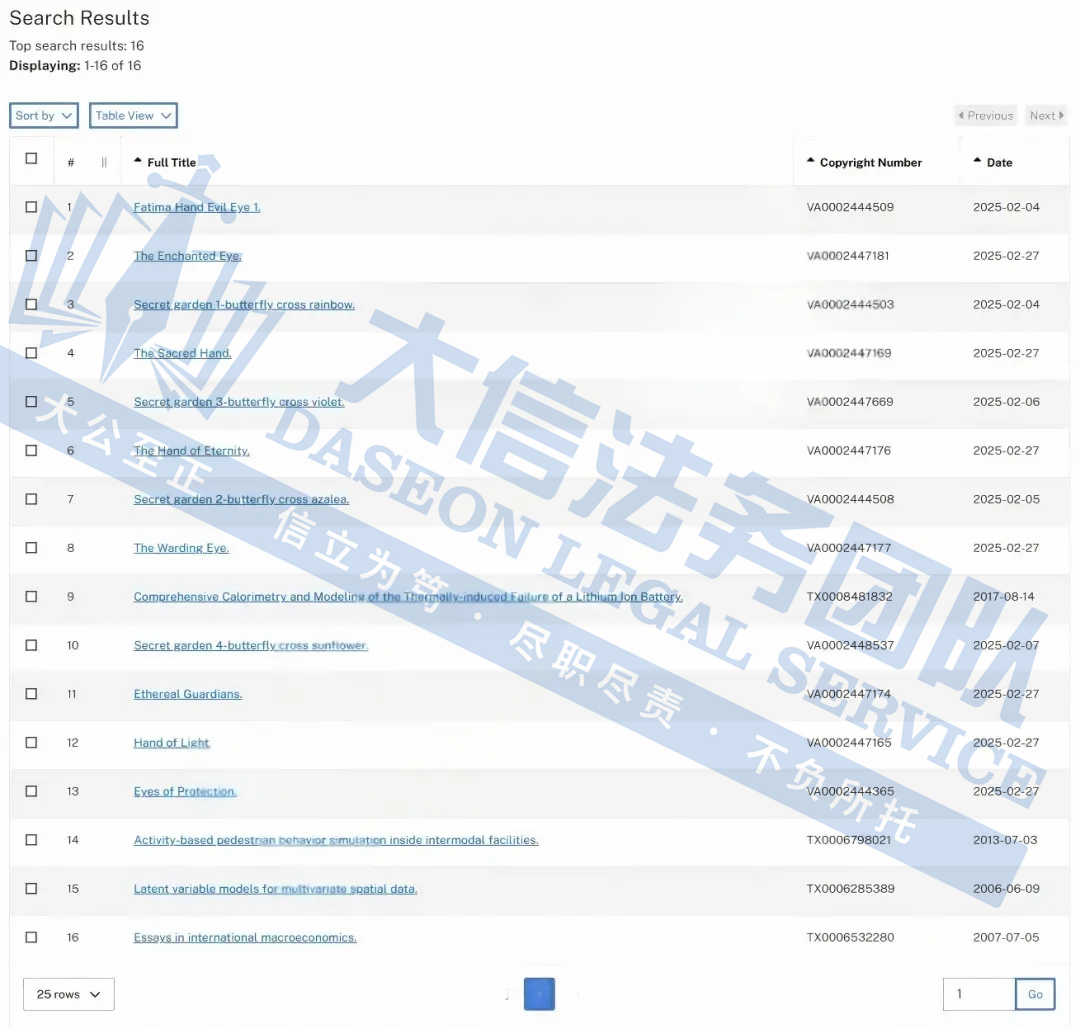Click the Previous page button
The image size is (1080, 1029).
point(985,116)
